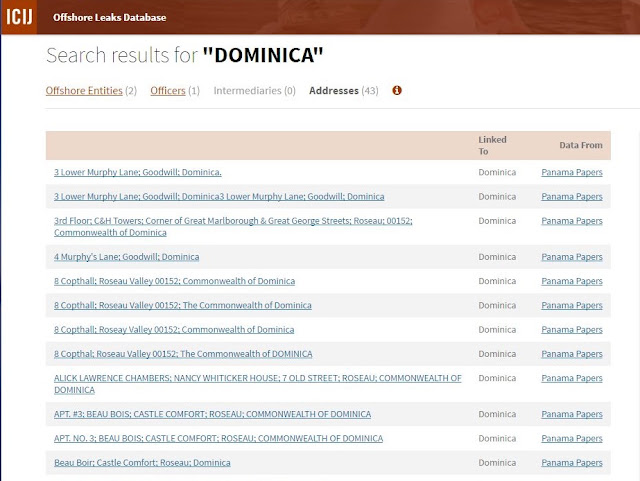Open the 8 Copthal; Roseau Valley DOMINICA address
The image size is (640, 481).
tap(183, 354)
